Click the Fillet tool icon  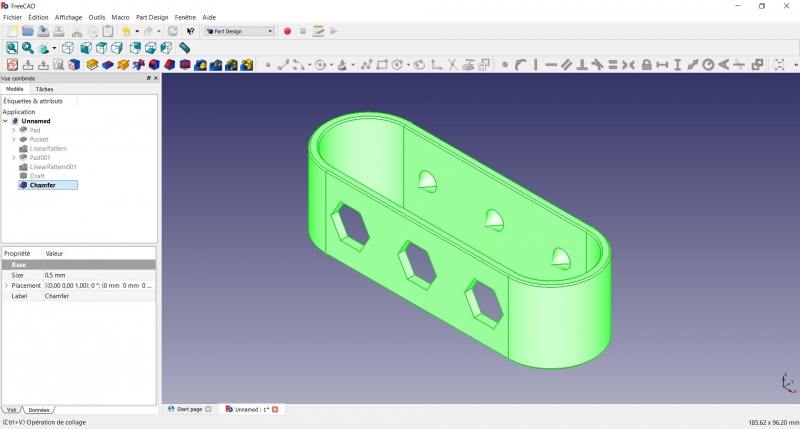tap(154, 65)
